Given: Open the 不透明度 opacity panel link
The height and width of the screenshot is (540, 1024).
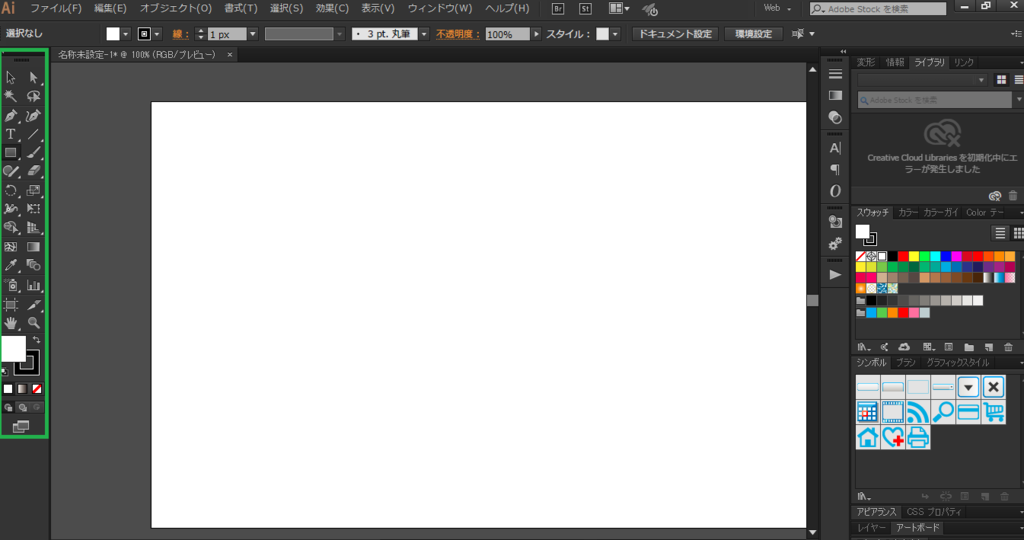Looking at the screenshot, I should (x=457, y=34).
